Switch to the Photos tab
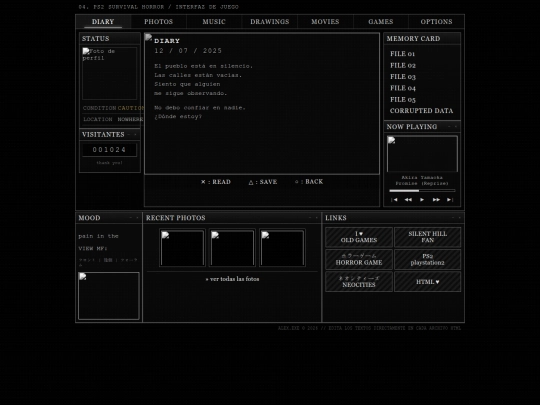This screenshot has height=405, width=540. click(158, 22)
